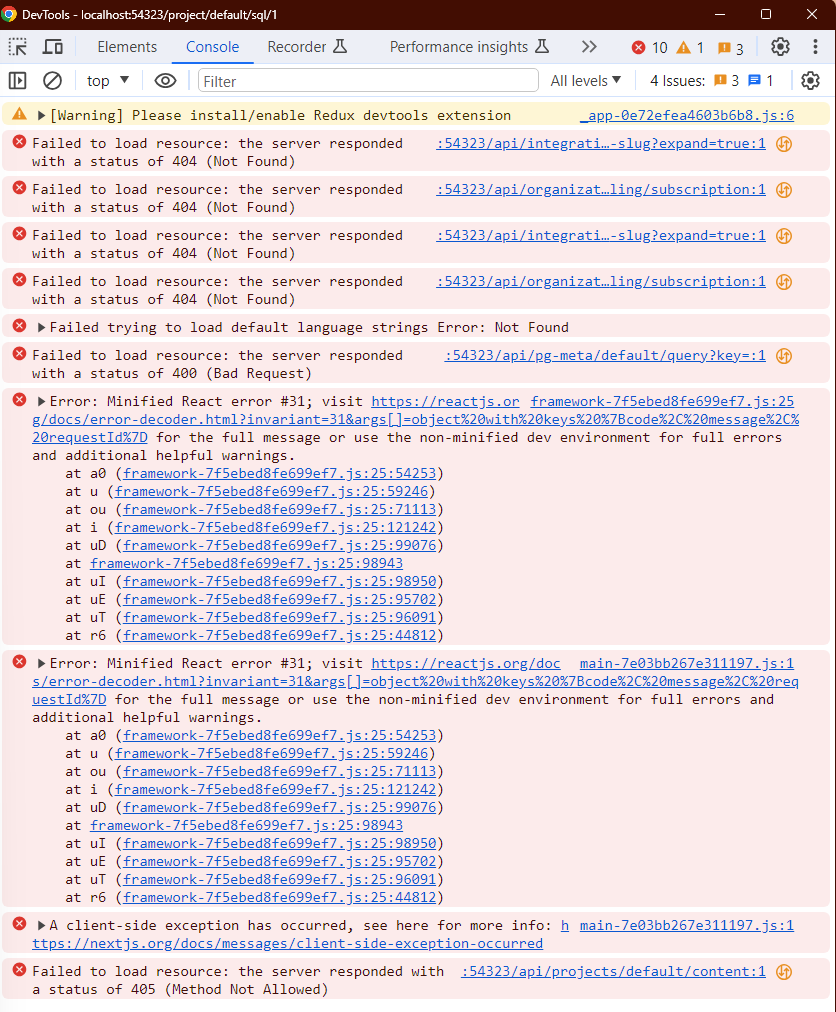Click the yellow warning count badge

click(690, 48)
